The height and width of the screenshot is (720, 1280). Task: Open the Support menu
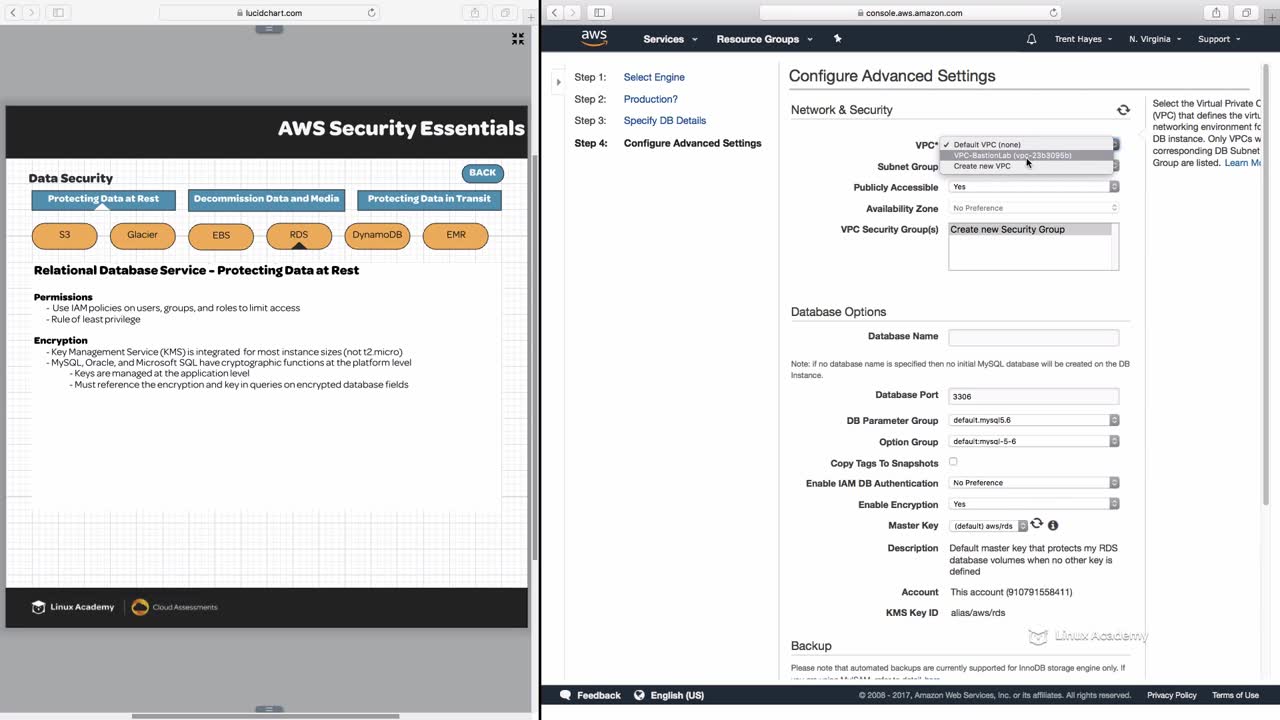tap(1219, 39)
